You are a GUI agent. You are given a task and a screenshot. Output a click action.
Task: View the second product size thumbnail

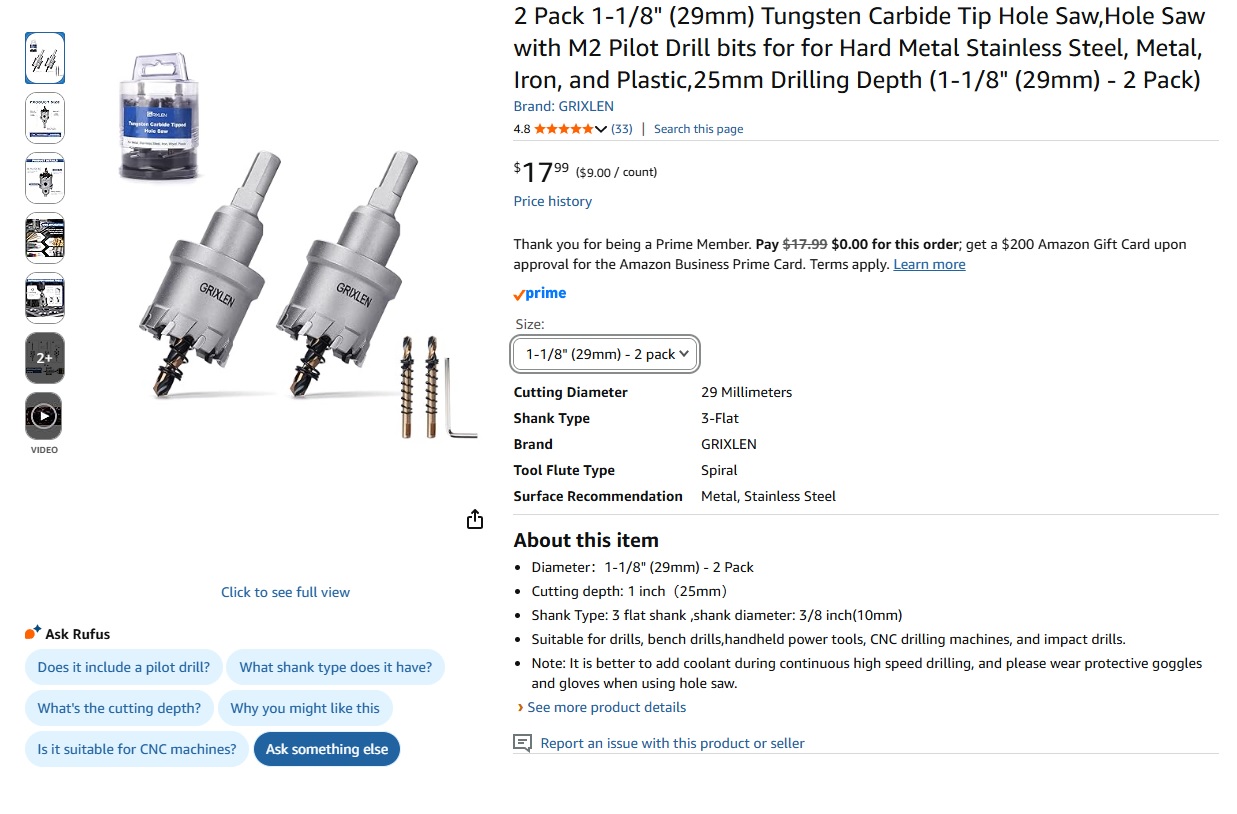point(44,118)
